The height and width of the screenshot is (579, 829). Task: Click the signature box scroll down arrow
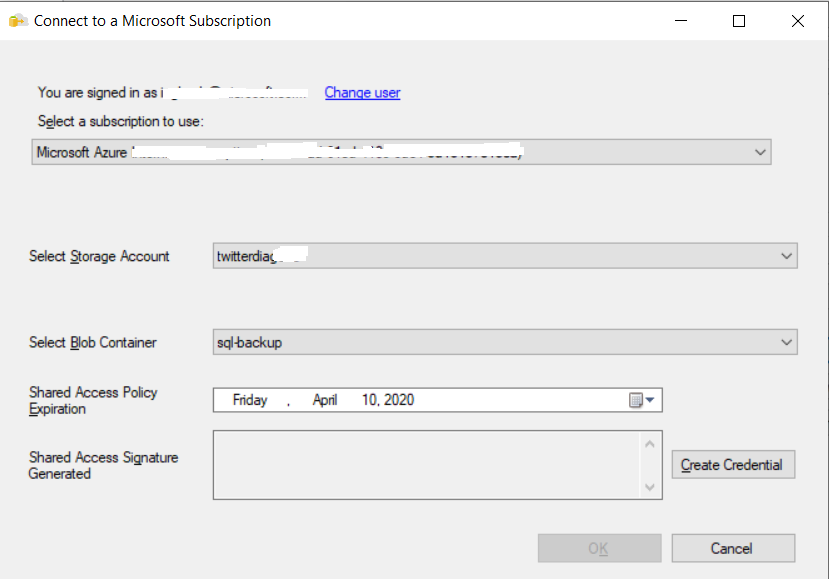click(650, 487)
